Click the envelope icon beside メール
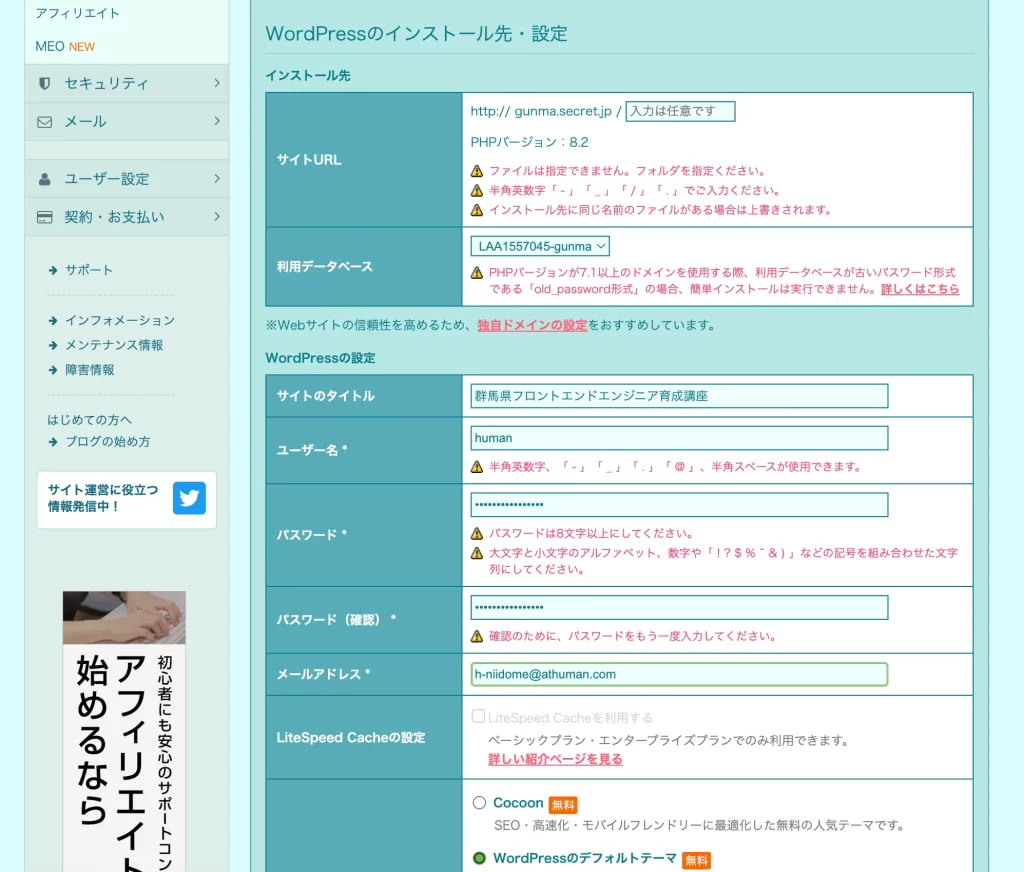 [44, 122]
